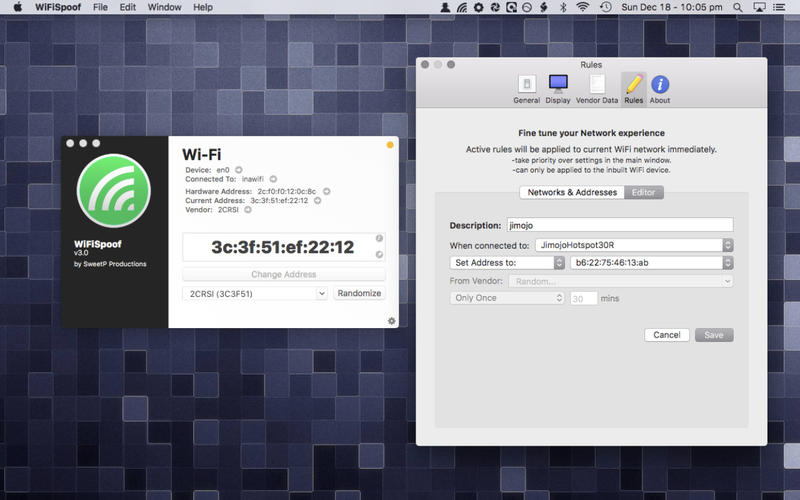This screenshot has width=800, height=500.
Task: Click the minutes field showing 30
Action: click(x=584, y=298)
